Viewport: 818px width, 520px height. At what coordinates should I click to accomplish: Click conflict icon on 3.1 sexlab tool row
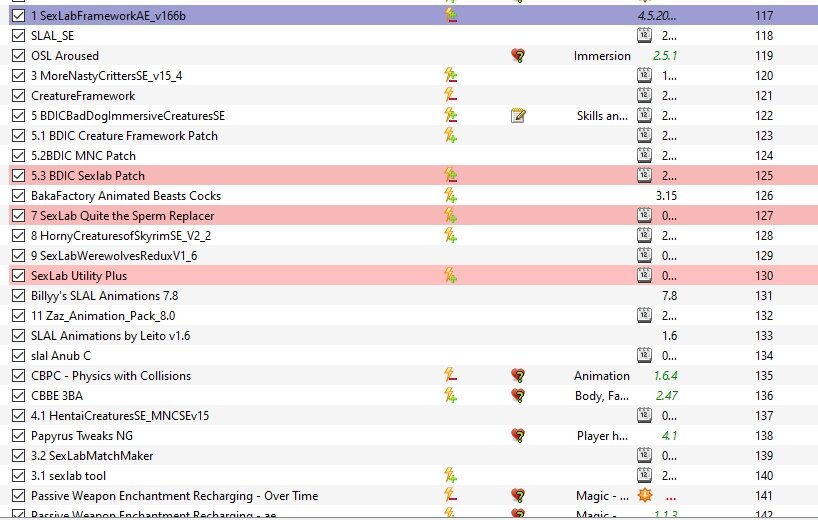pos(451,475)
